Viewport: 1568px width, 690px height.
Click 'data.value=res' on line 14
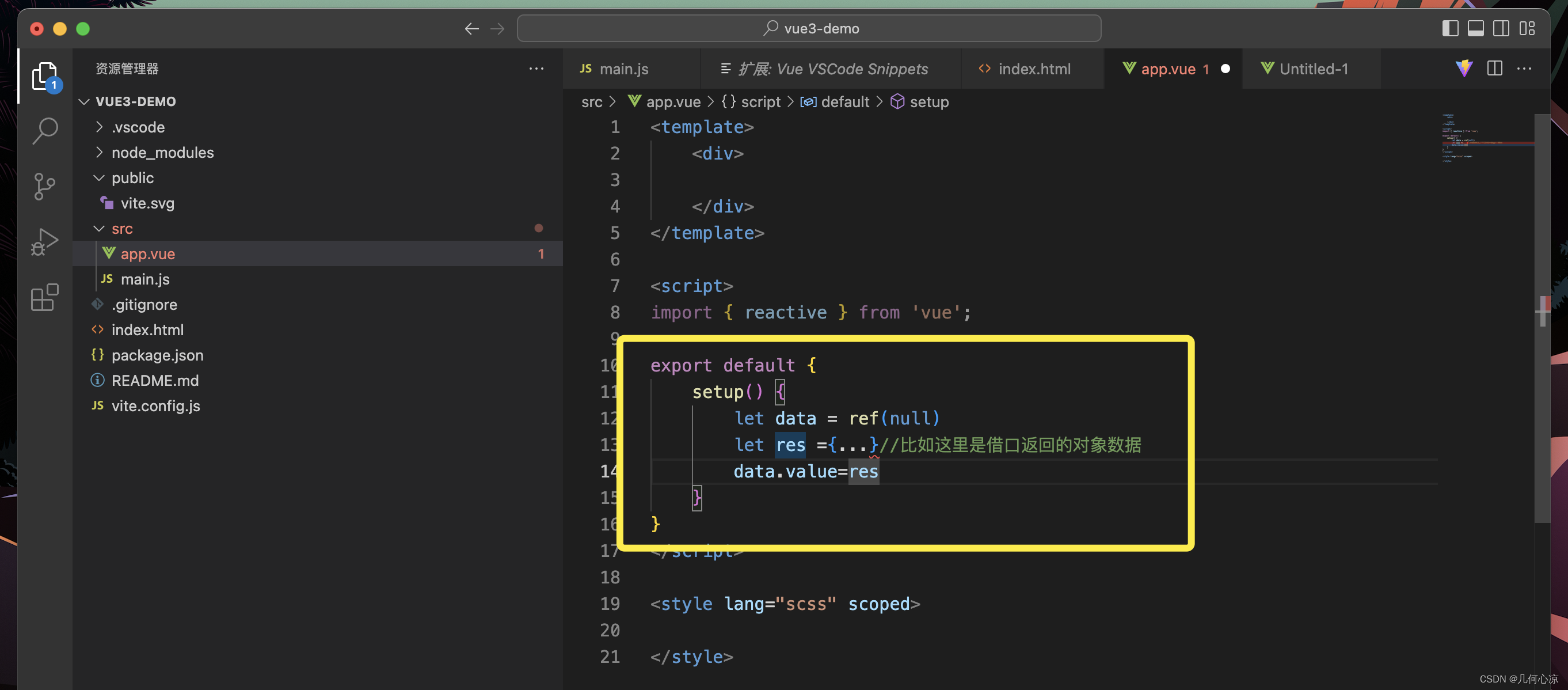coord(805,471)
